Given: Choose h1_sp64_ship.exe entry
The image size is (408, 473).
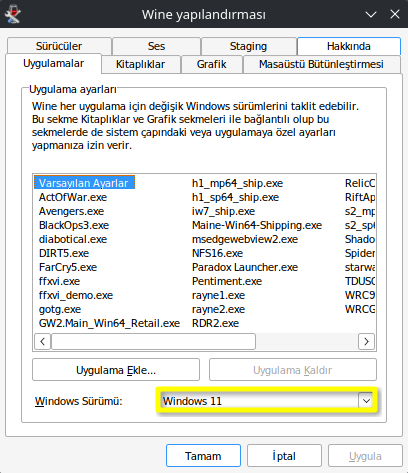Looking at the screenshot, I should [235, 197].
